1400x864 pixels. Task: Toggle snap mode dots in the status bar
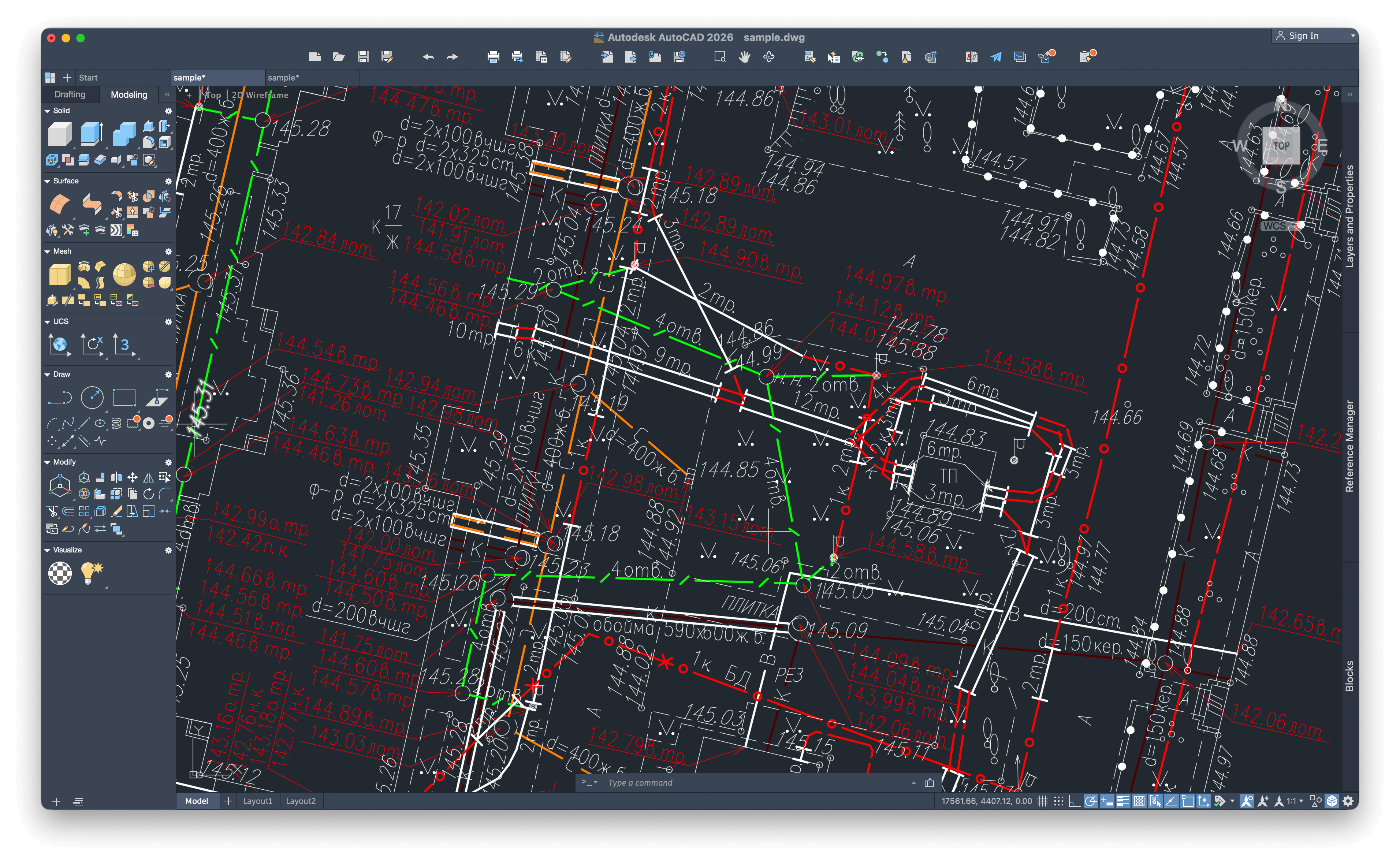point(1059,801)
